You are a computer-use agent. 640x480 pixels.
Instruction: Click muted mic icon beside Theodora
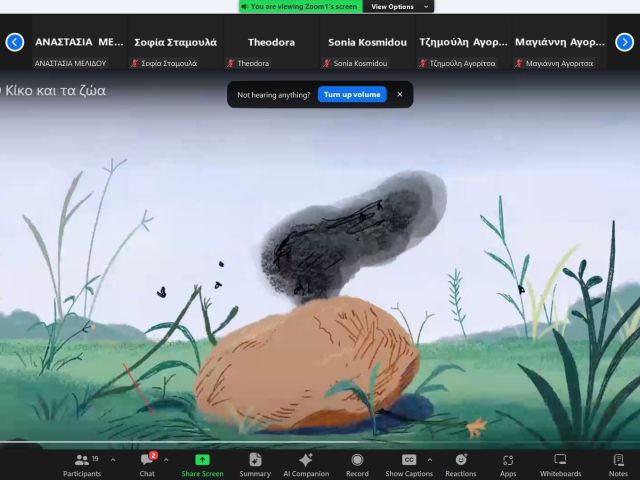click(x=231, y=63)
